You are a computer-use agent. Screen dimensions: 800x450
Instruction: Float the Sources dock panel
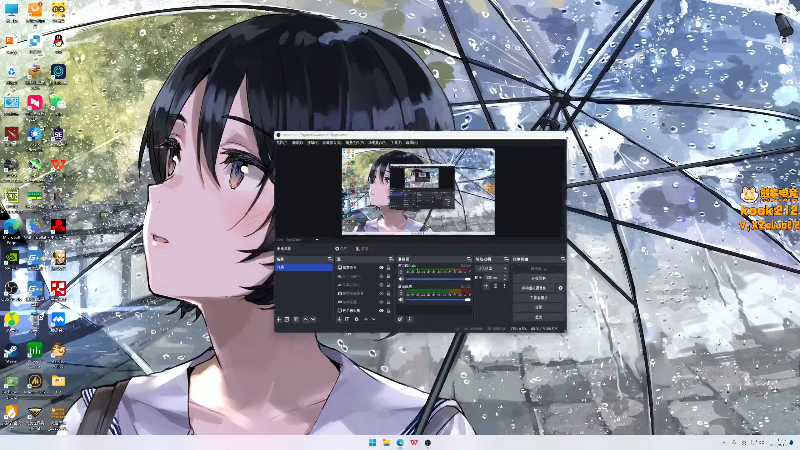coord(391,259)
